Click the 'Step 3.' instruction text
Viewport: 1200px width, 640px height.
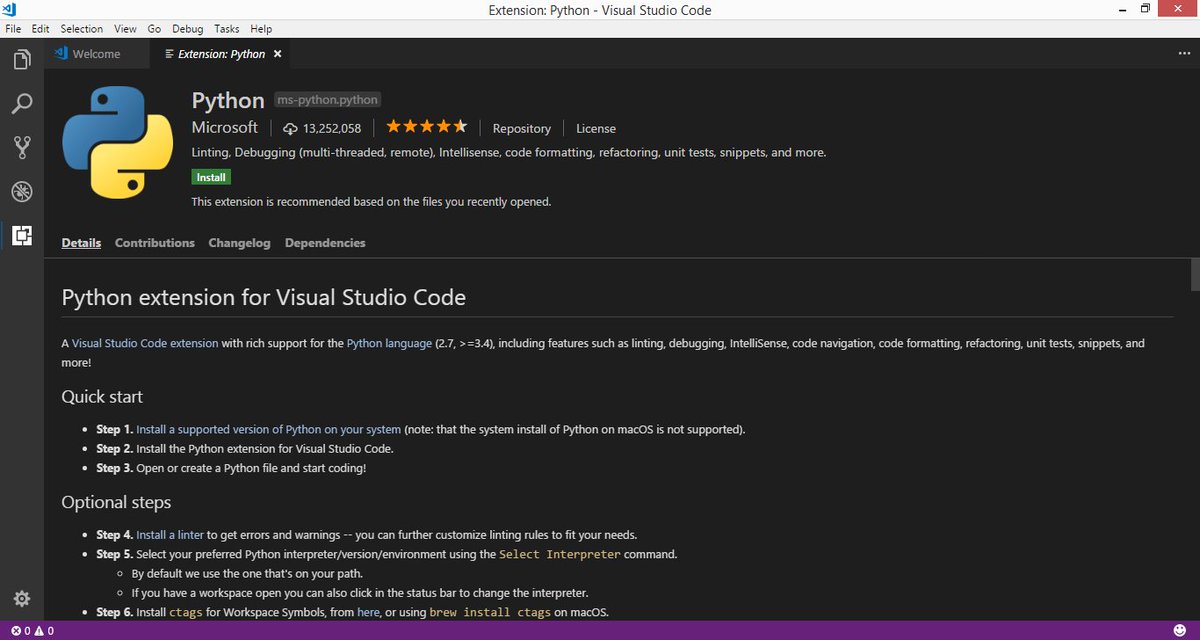[x=231, y=468]
